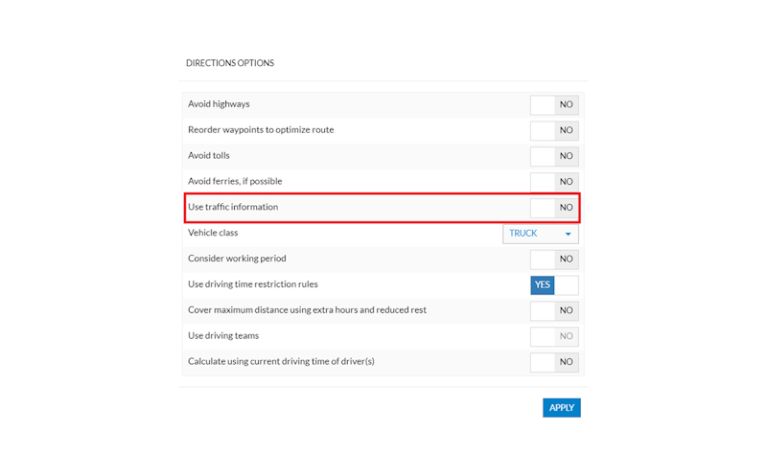Click the Avoid ferries, if possible label
Image resolution: width=767 pixels, height=475 pixels.
click(x=235, y=181)
